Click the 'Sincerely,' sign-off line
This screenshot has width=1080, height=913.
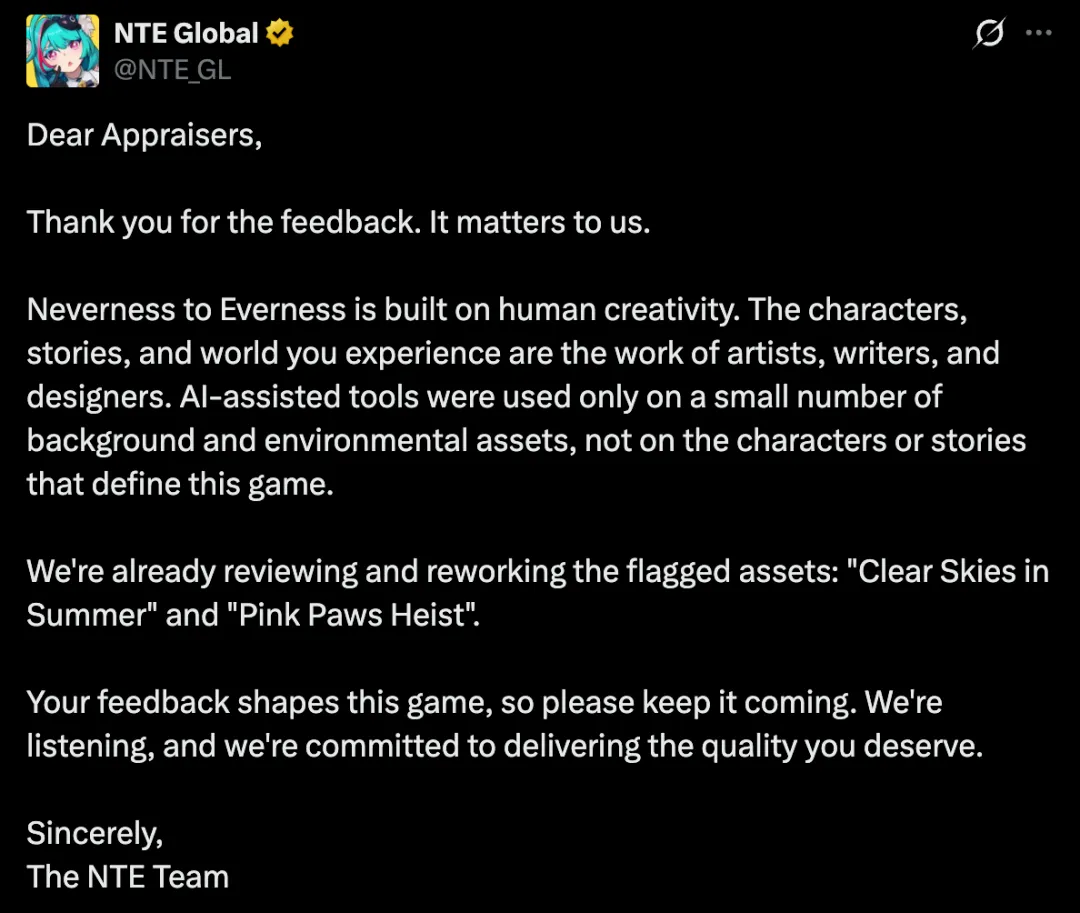(95, 834)
